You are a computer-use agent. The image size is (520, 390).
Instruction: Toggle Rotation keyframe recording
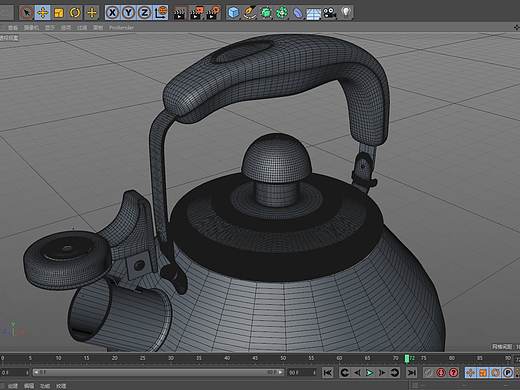(x=495, y=372)
